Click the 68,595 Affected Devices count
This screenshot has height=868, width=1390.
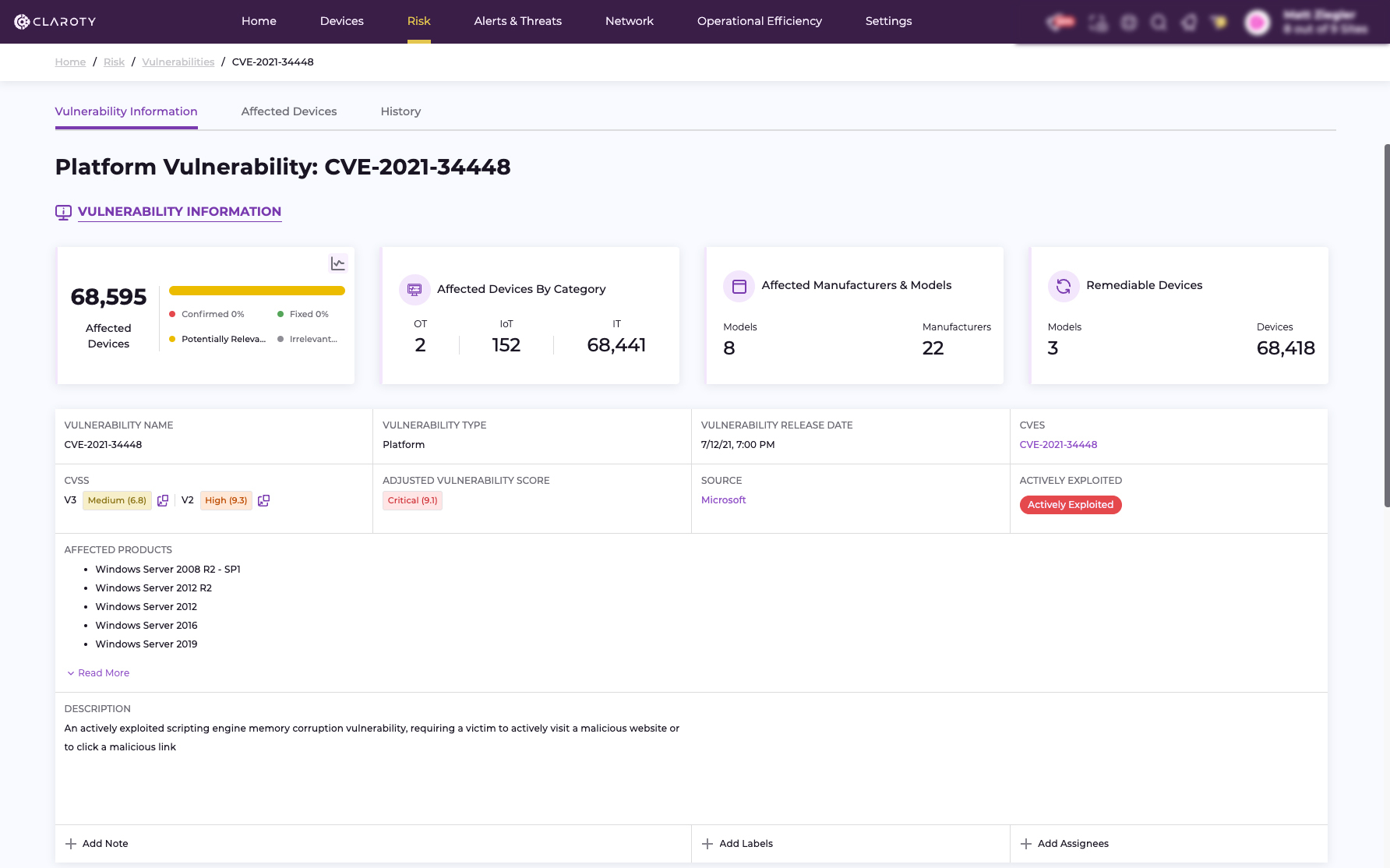[108, 297]
